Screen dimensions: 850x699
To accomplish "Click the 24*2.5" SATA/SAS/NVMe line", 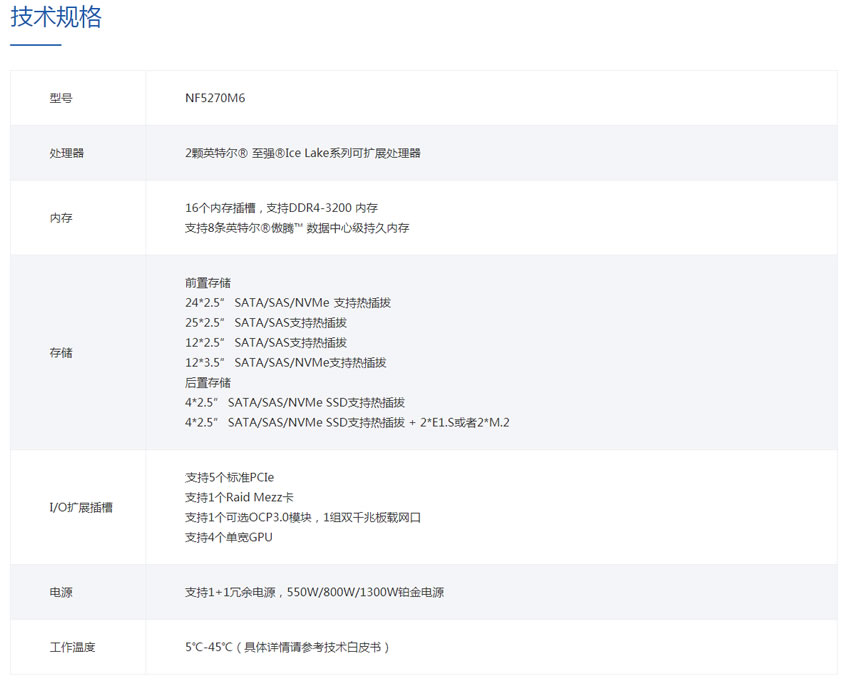I will point(288,303).
